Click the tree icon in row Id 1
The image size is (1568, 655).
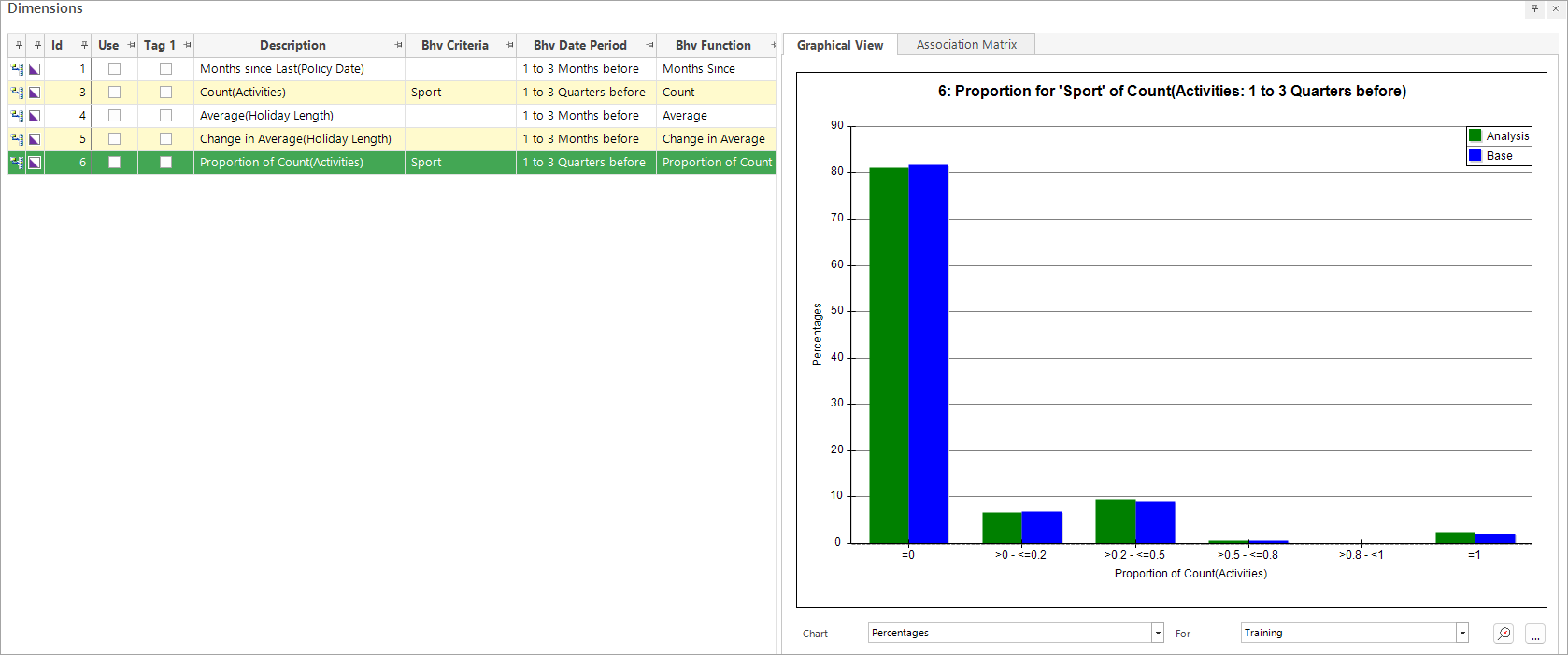tap(17, 69)
